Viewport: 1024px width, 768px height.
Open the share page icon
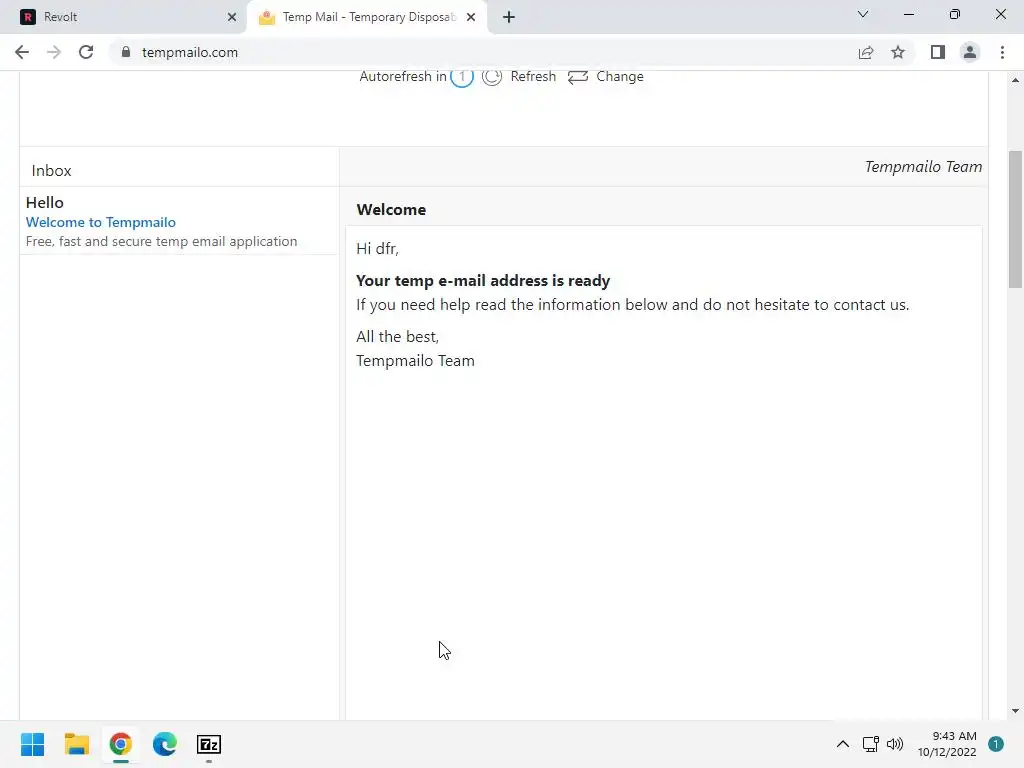click(x=866, y=52)
